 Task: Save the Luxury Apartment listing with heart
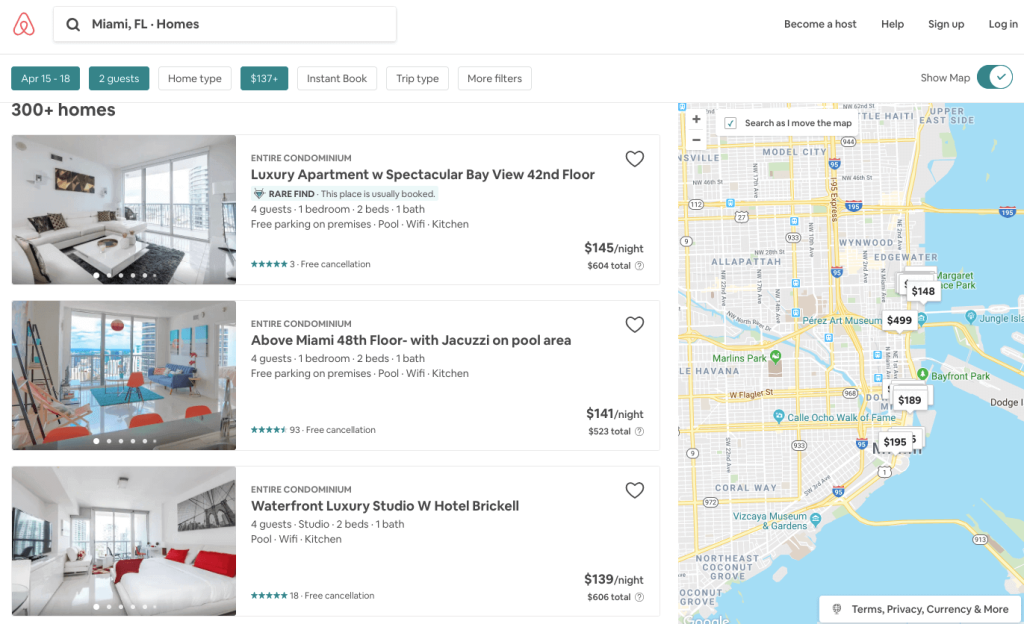[634, 159]
